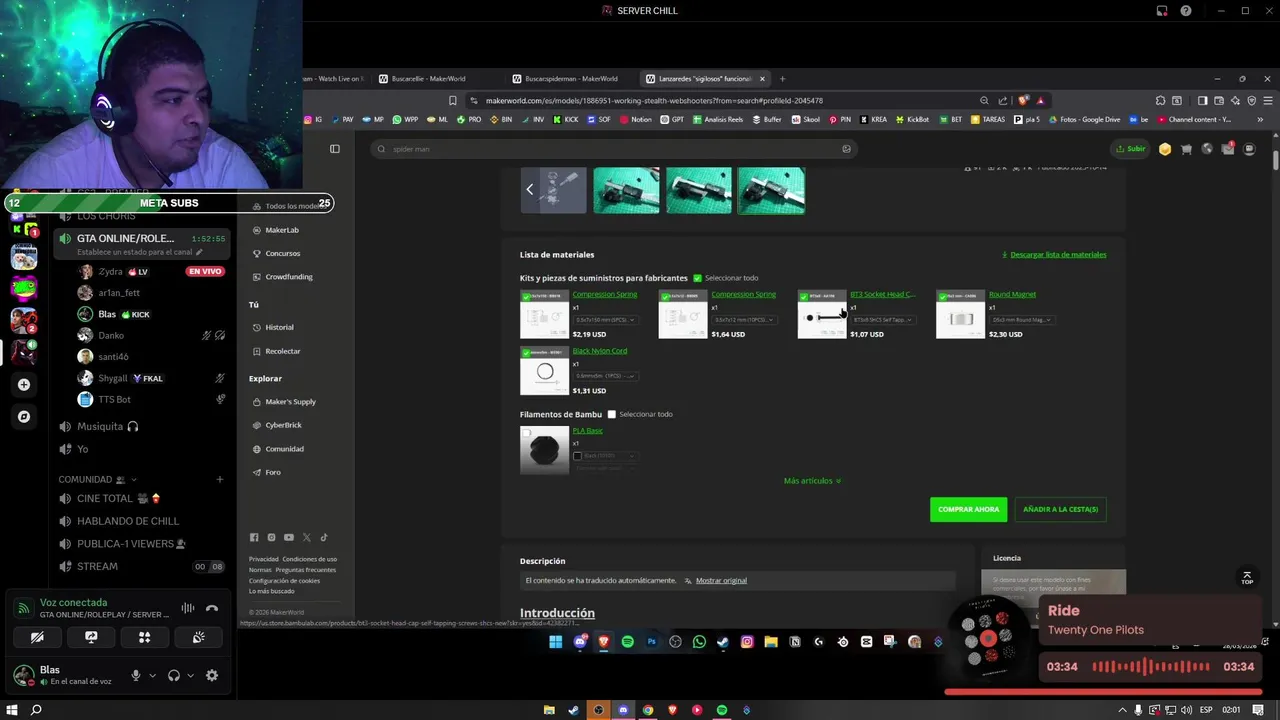
Task: Deafen Discord headphones
Action: (x=174, y=675)
